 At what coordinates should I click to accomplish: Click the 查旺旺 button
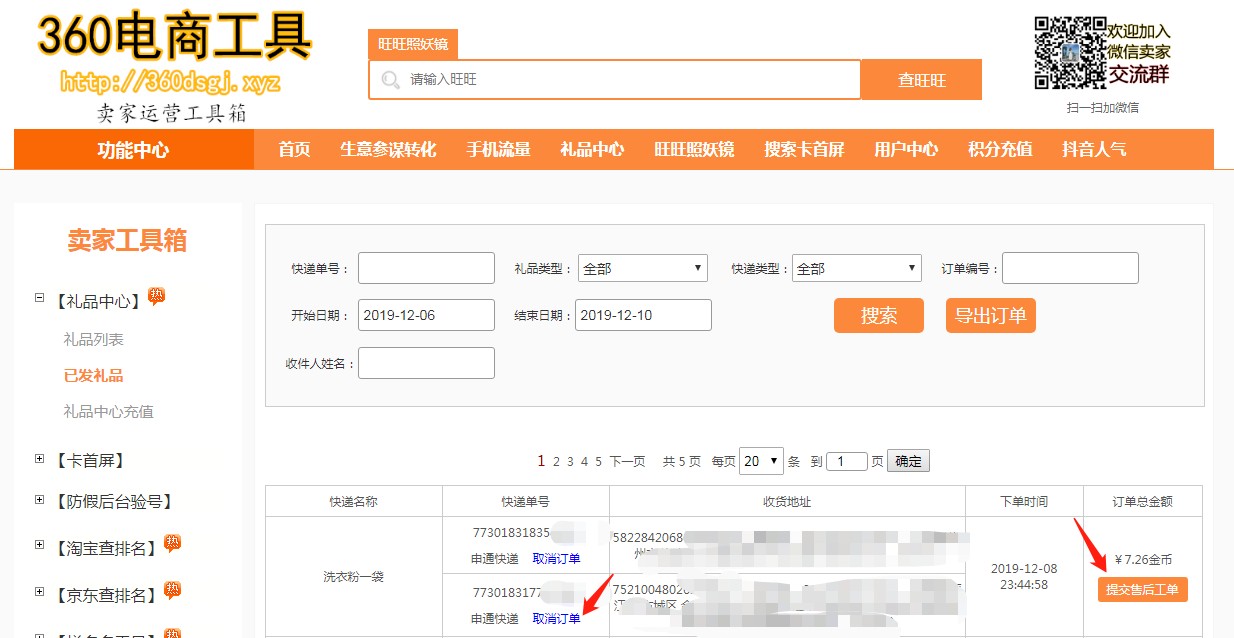(921, 80)
